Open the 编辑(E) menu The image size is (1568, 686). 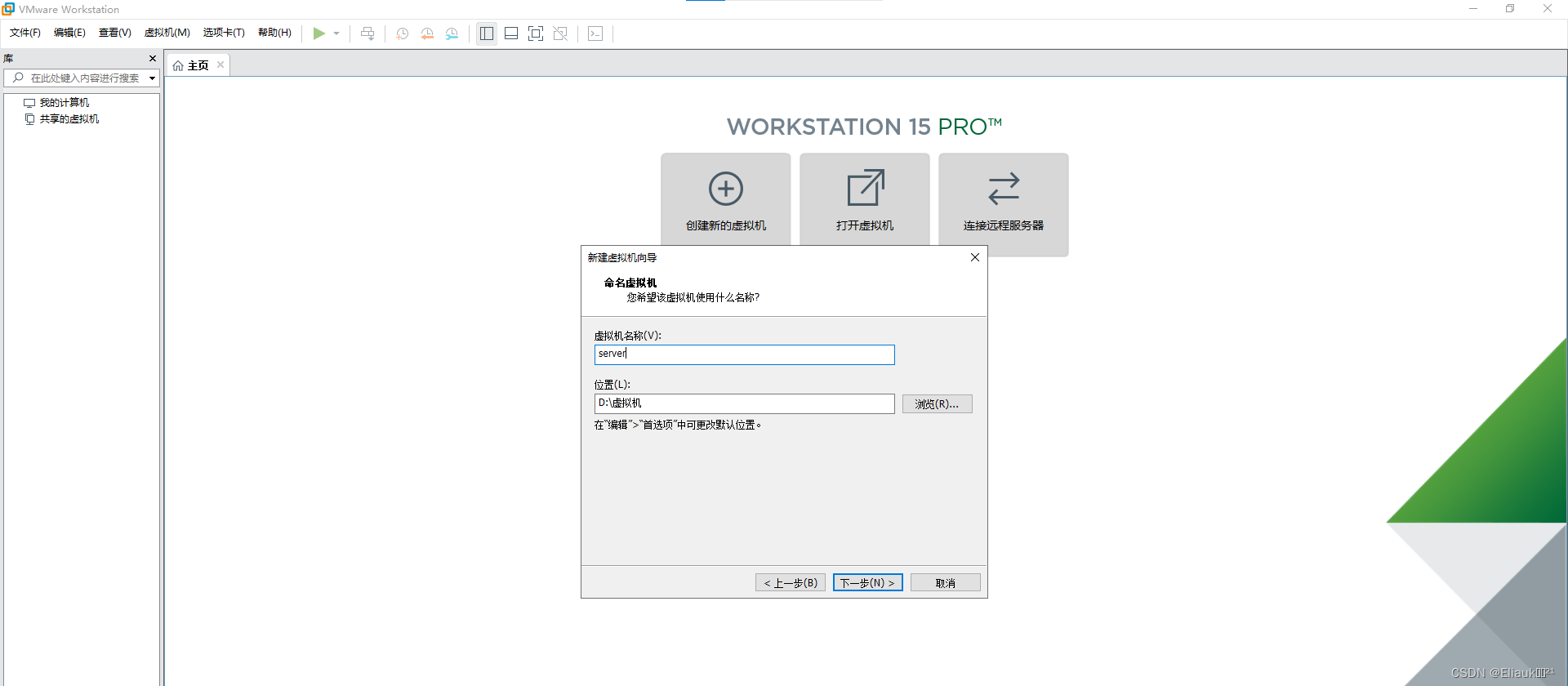pos(69,33)
